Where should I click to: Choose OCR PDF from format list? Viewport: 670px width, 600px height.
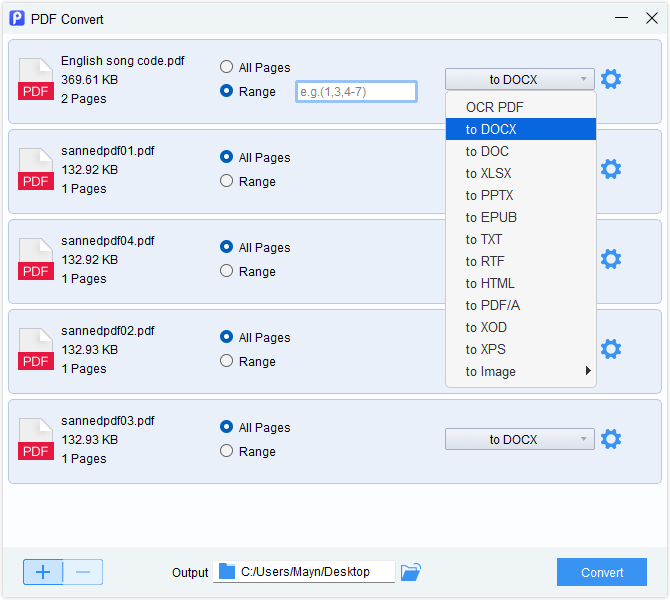pyautogui.click(x=494, y=107)
